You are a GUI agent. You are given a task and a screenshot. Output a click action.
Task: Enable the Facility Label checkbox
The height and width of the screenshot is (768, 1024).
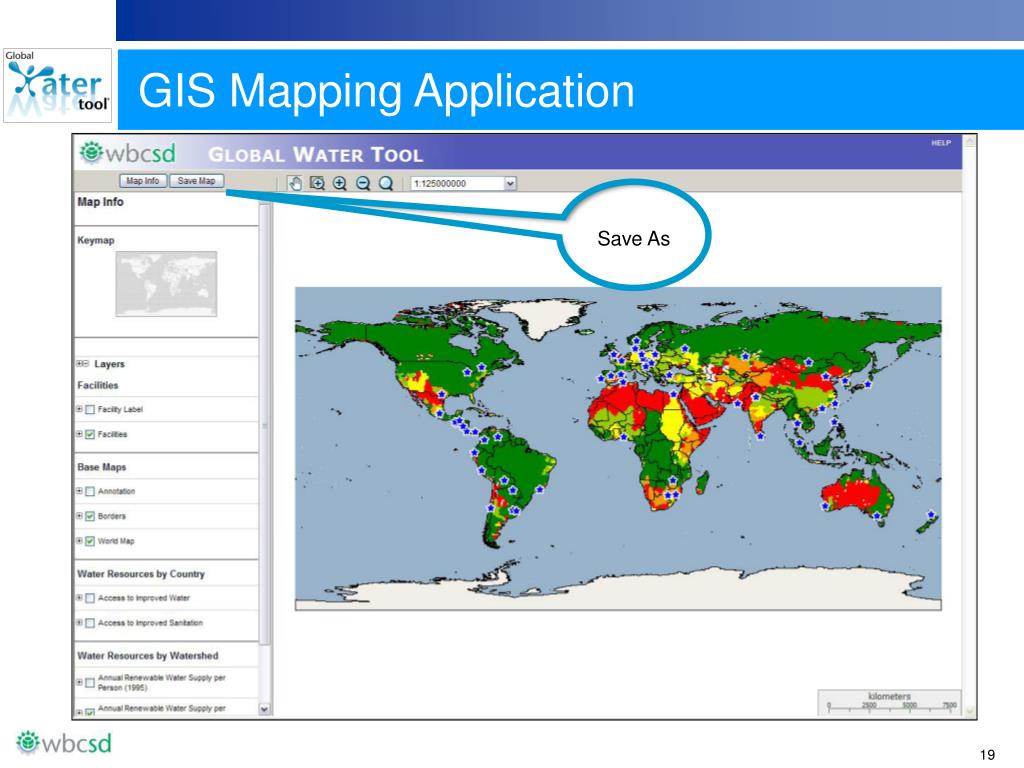coord(90,410)
